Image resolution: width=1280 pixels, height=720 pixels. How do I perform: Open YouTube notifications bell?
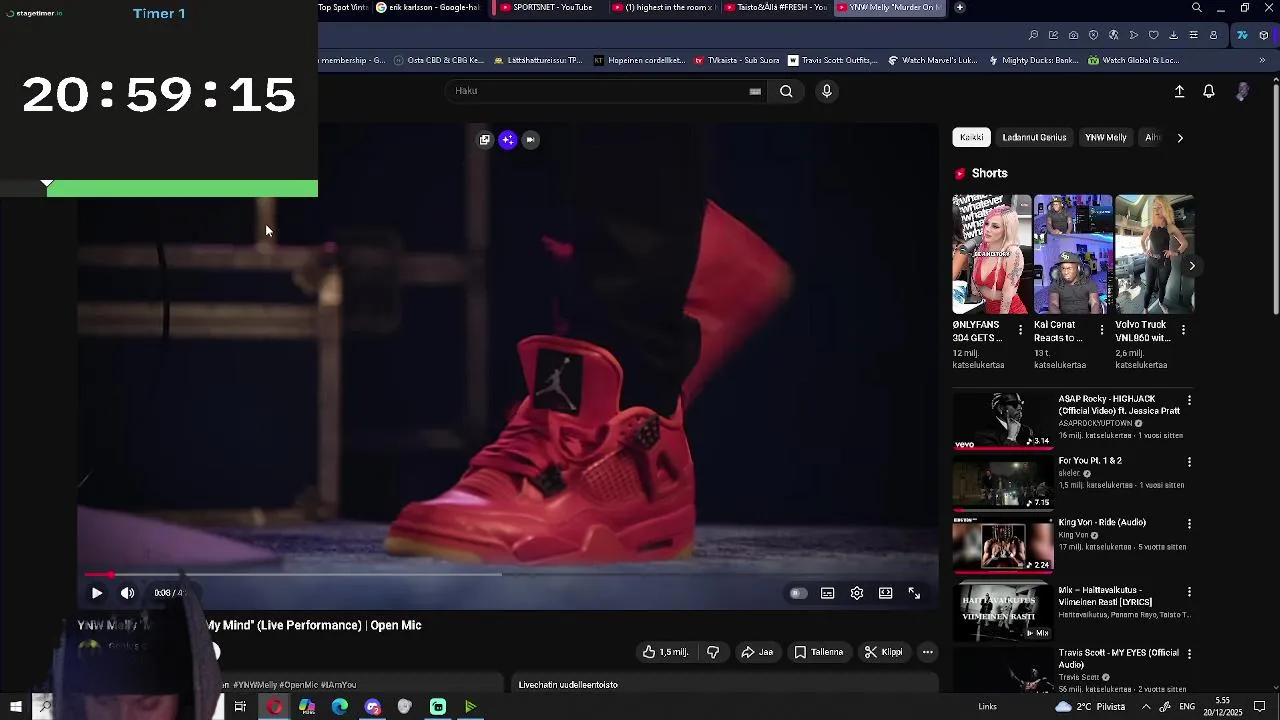[x=1209, y=91]
